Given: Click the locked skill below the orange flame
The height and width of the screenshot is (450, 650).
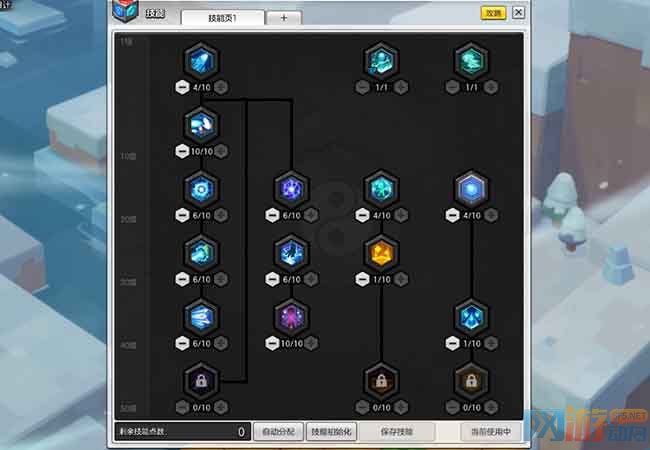Looking at the screenshot, I should (x=381, y=382).
